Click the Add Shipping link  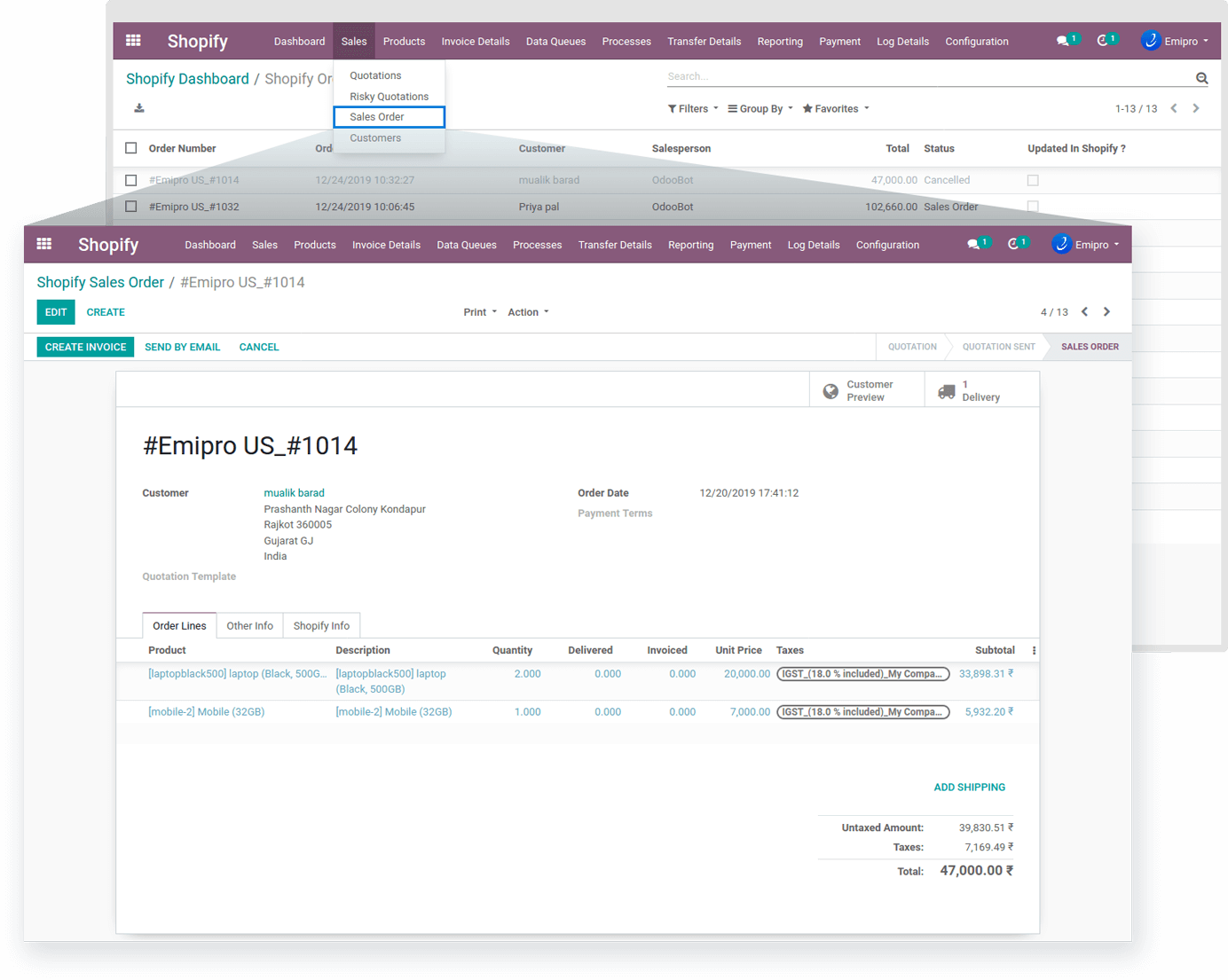969,788
